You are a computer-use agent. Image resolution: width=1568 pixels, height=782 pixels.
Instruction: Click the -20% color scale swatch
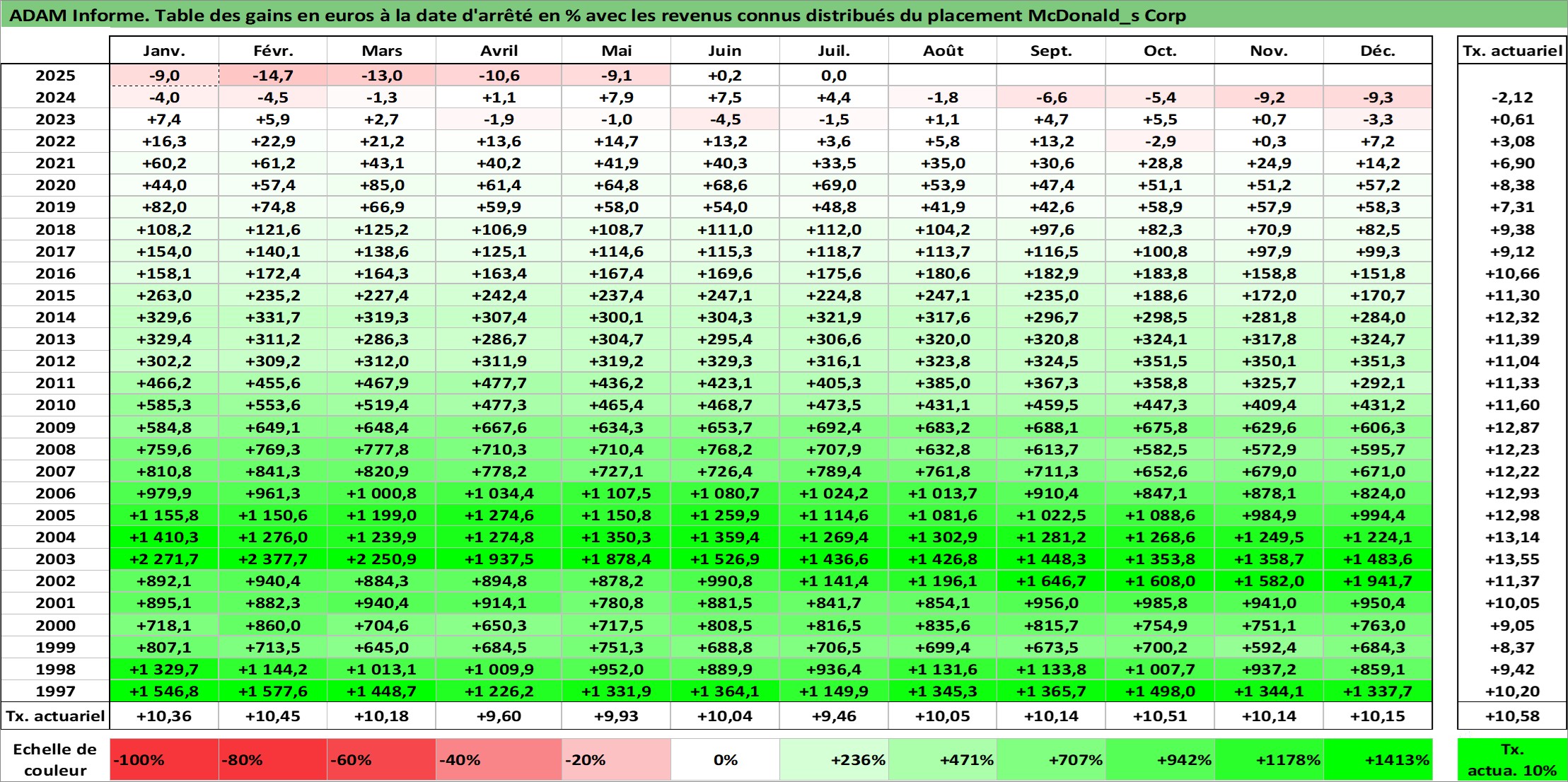pyautogui.click(x=616, y=760)
